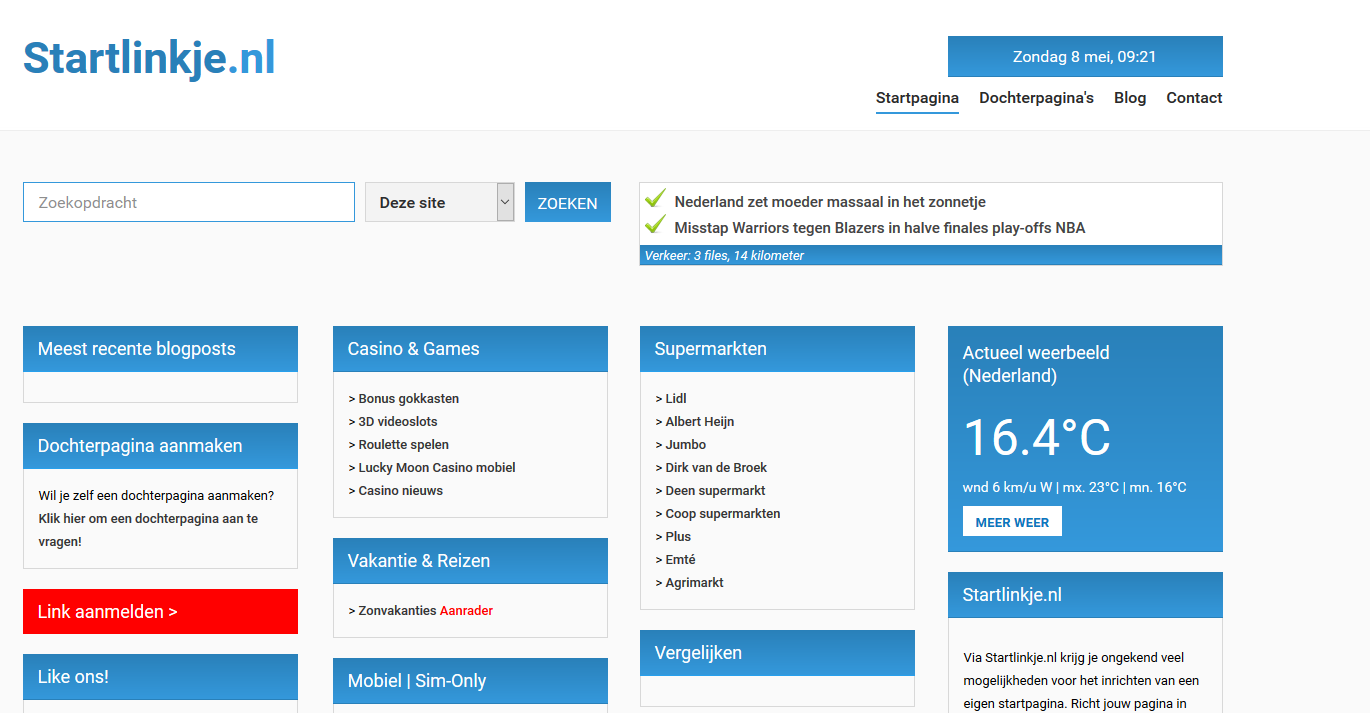Click the Klik hier om een dochterpagina text
The width and height of the screenshot is (1370, 713).
pyautogui.click(x=148, y=530)
